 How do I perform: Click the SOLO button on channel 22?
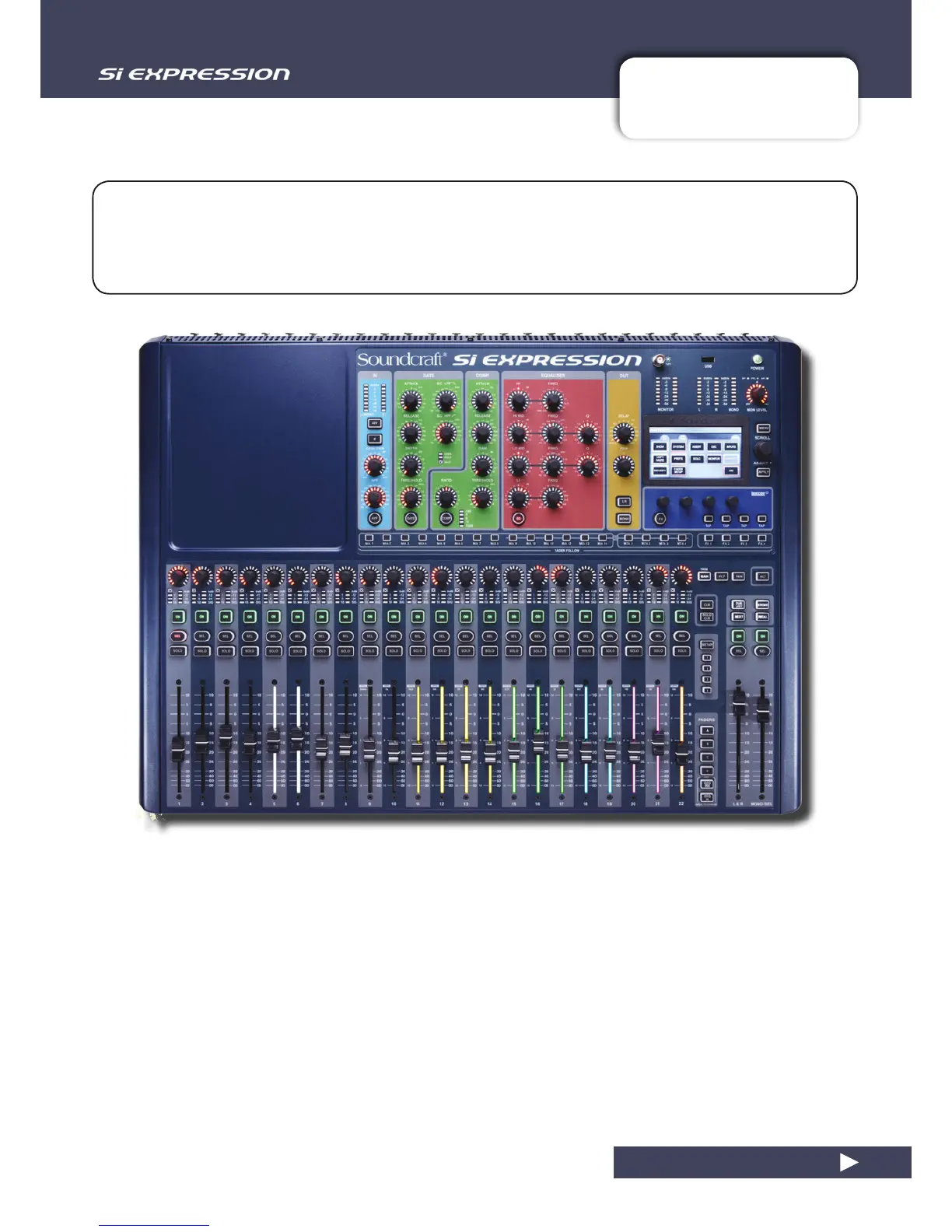[x=681, y=650]
